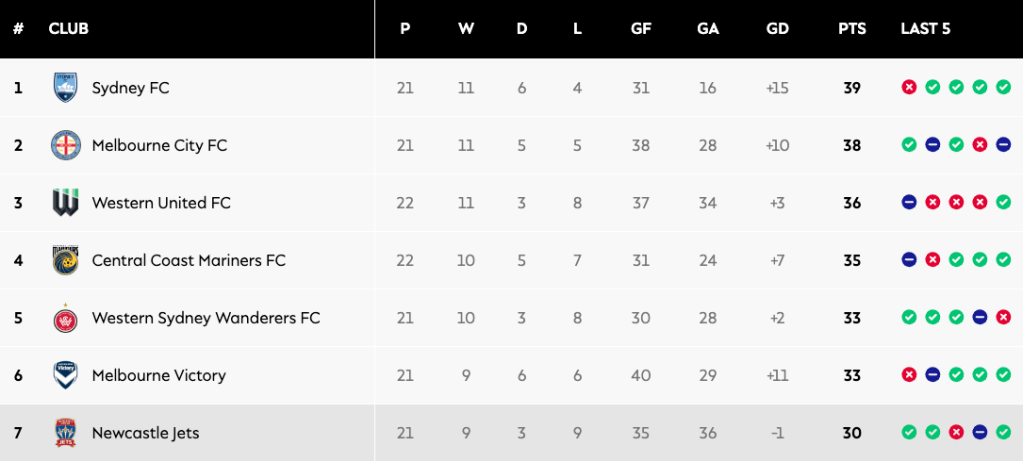Open the Melbourne Victory team link

tap(158, 375)
